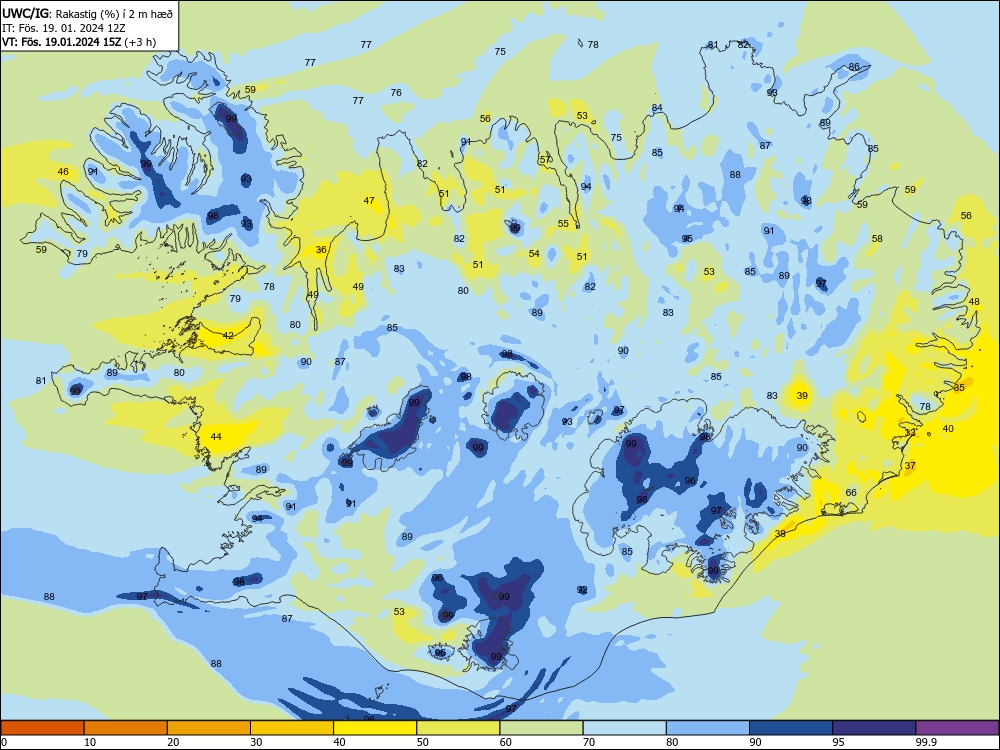This screenshot has height=750, width=1000.
Task: Click the map humidity value '47'
Action: coord(369,200)
